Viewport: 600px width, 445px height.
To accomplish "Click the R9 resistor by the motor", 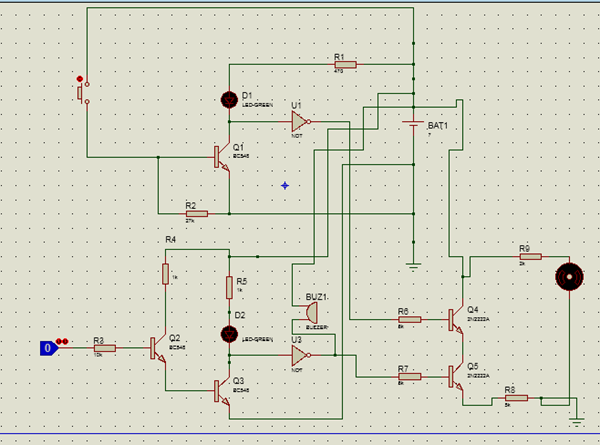I will [x=530, y=256].
